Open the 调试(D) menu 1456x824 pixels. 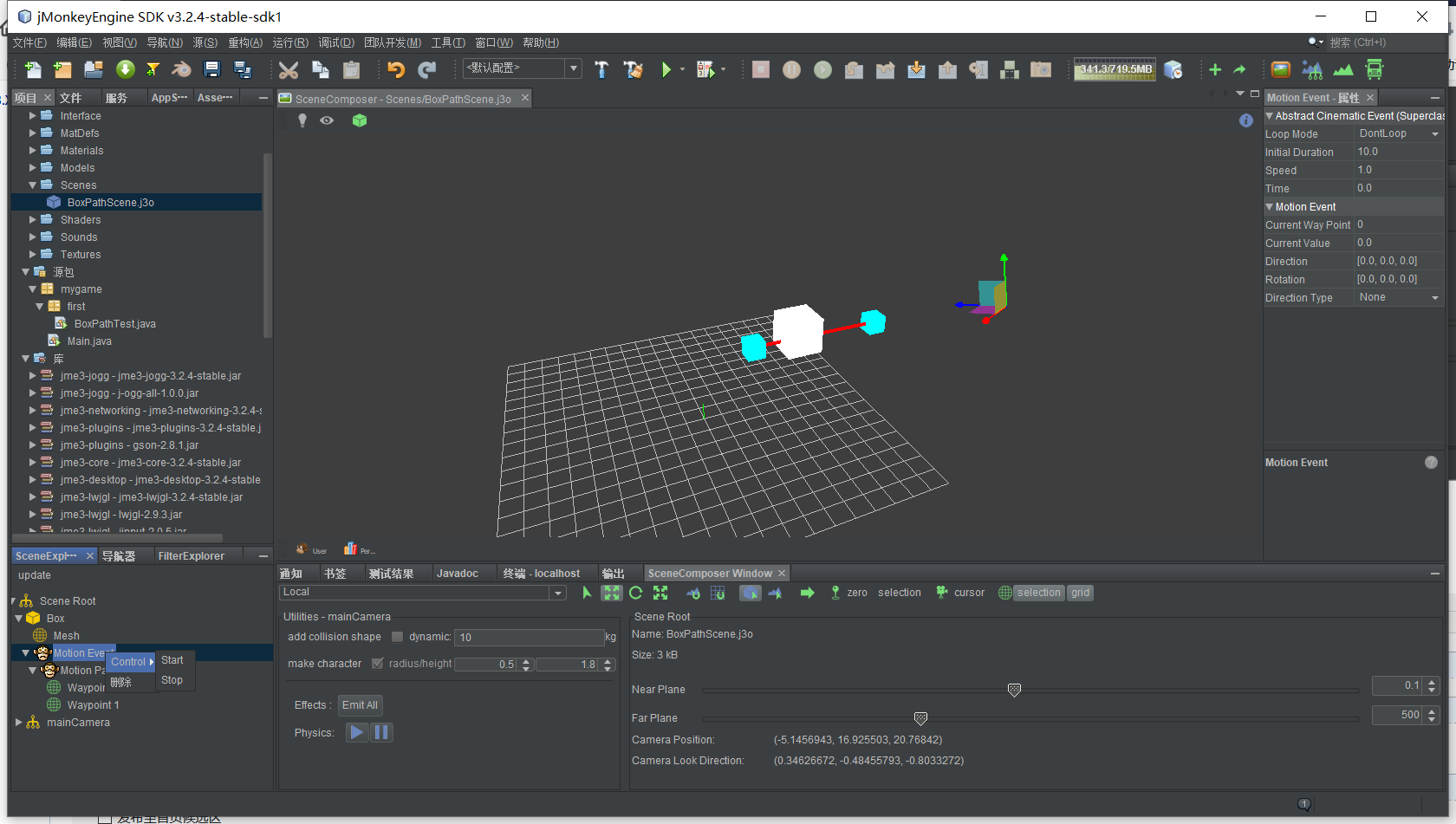(336, 42)
